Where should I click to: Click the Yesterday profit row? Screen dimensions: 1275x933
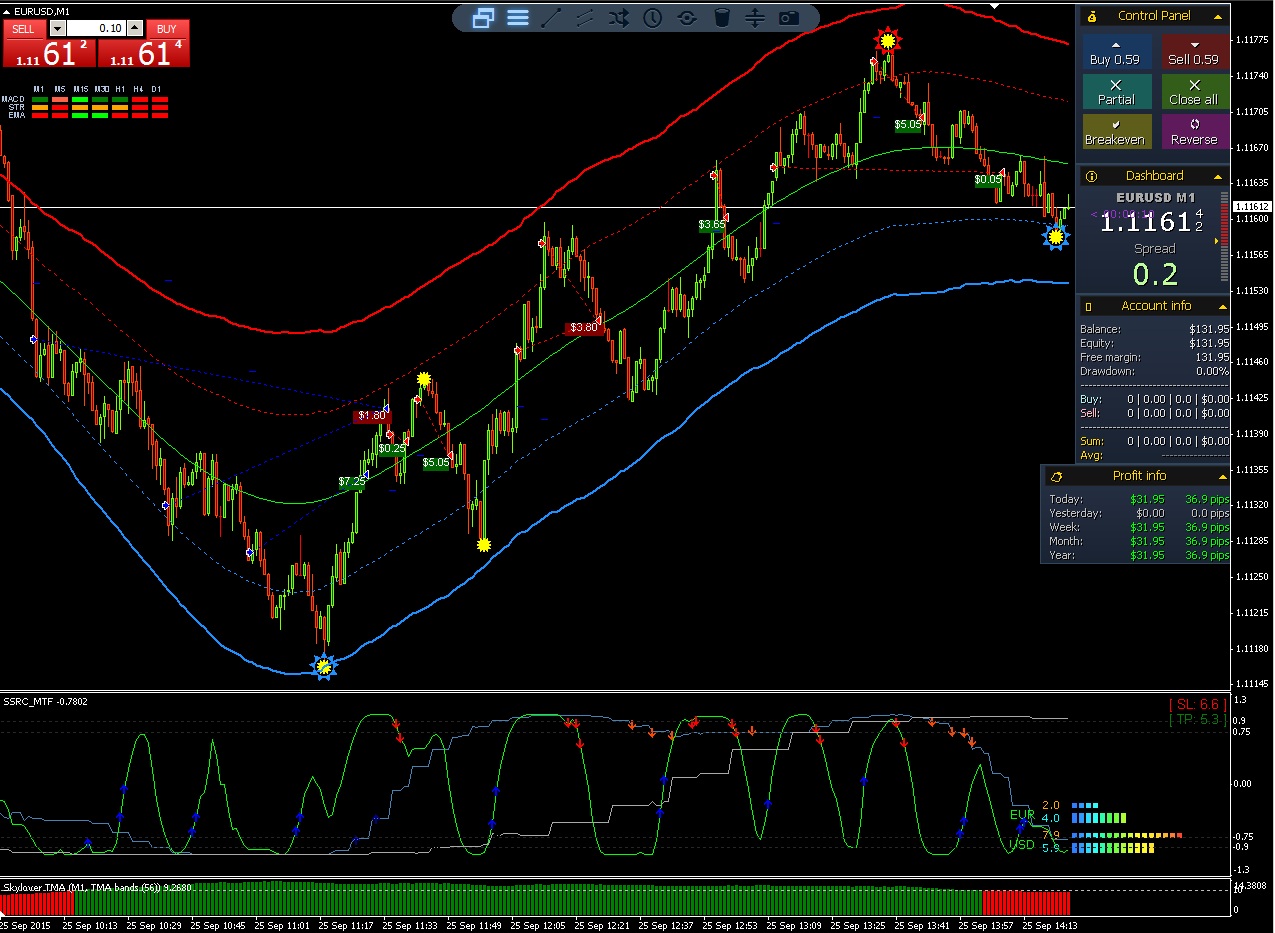[1139, 513]
